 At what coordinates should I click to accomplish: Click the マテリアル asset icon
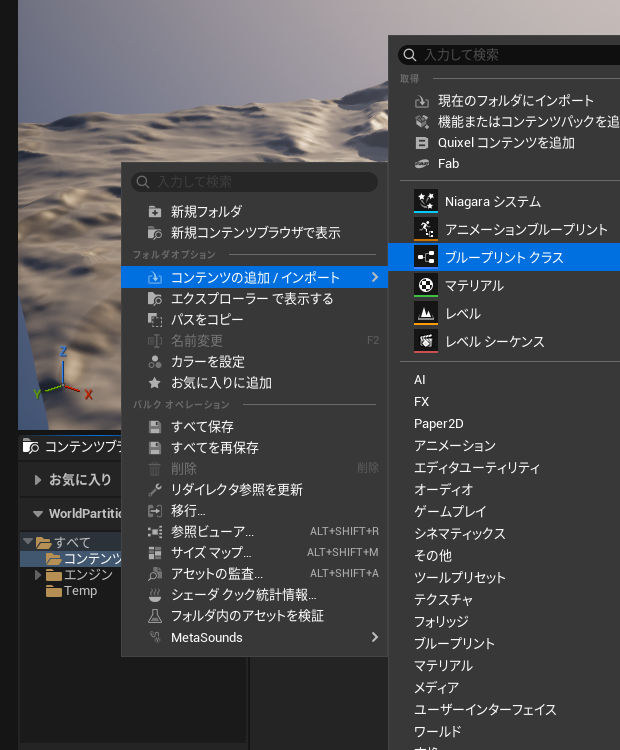coord(426,285)
